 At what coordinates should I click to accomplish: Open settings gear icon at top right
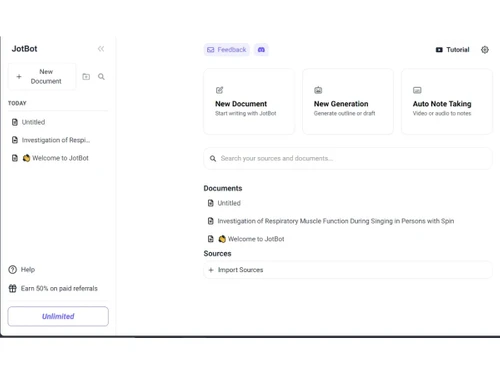[485, 50]
